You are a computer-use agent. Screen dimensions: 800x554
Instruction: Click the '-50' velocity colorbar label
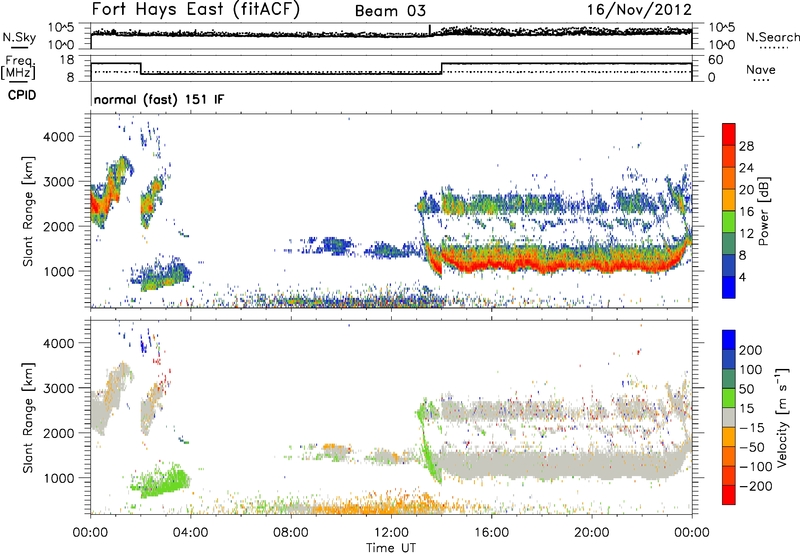(x=752, y=447)
